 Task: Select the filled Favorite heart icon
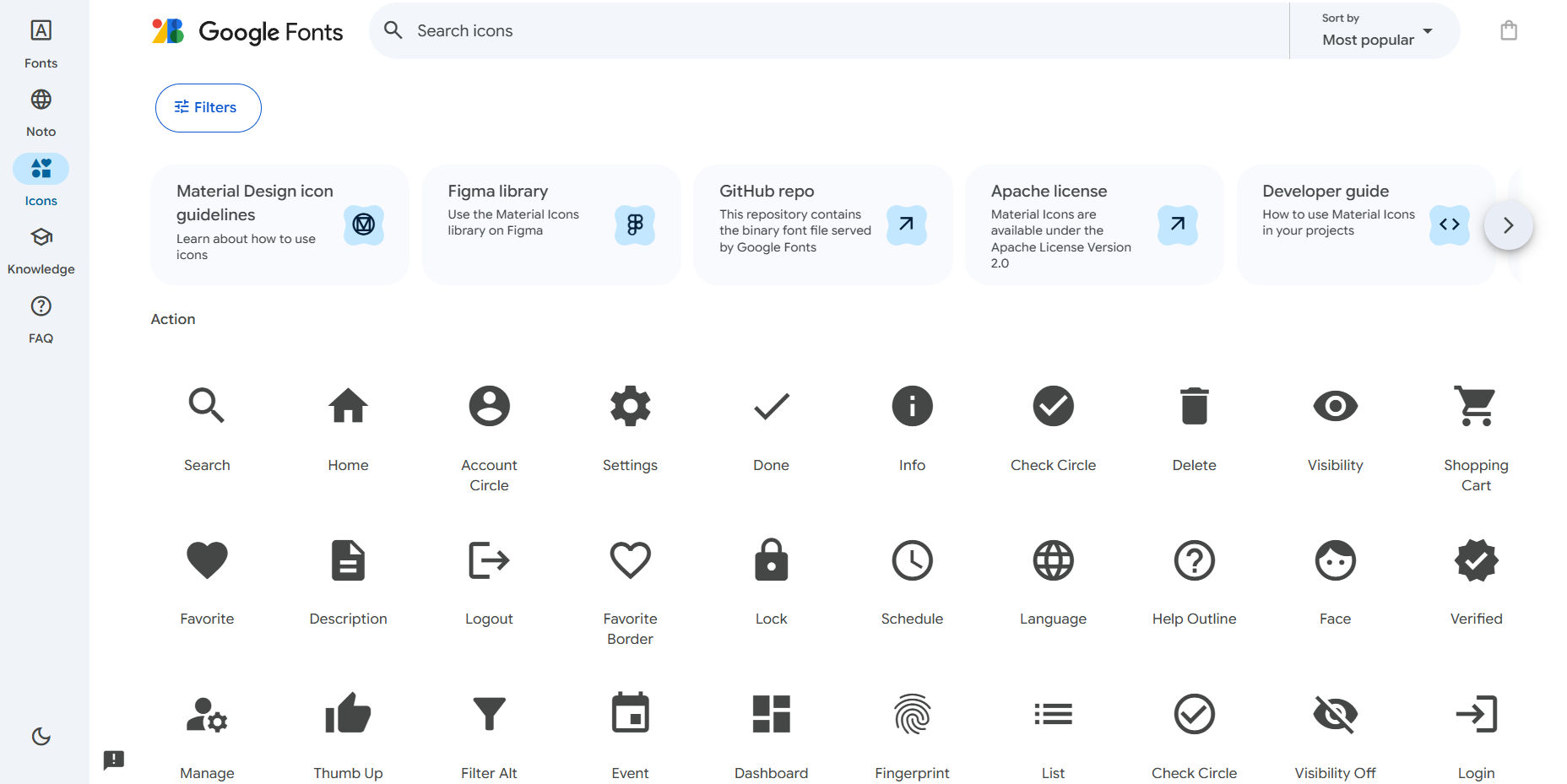[207, 560]
